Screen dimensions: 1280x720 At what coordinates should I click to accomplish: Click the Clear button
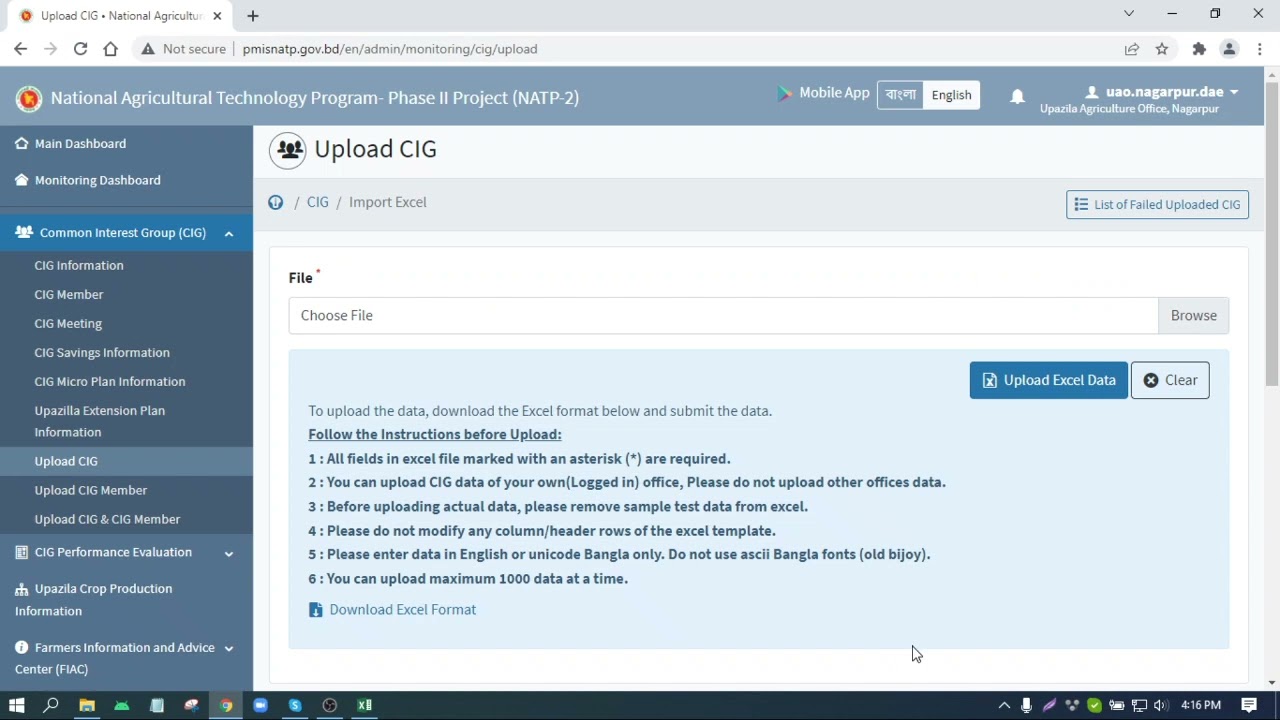tap(1170, 380)
